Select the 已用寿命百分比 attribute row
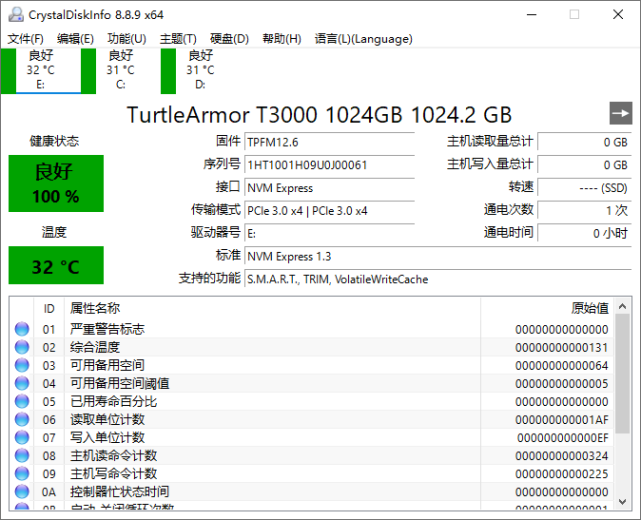 (311, 401)
